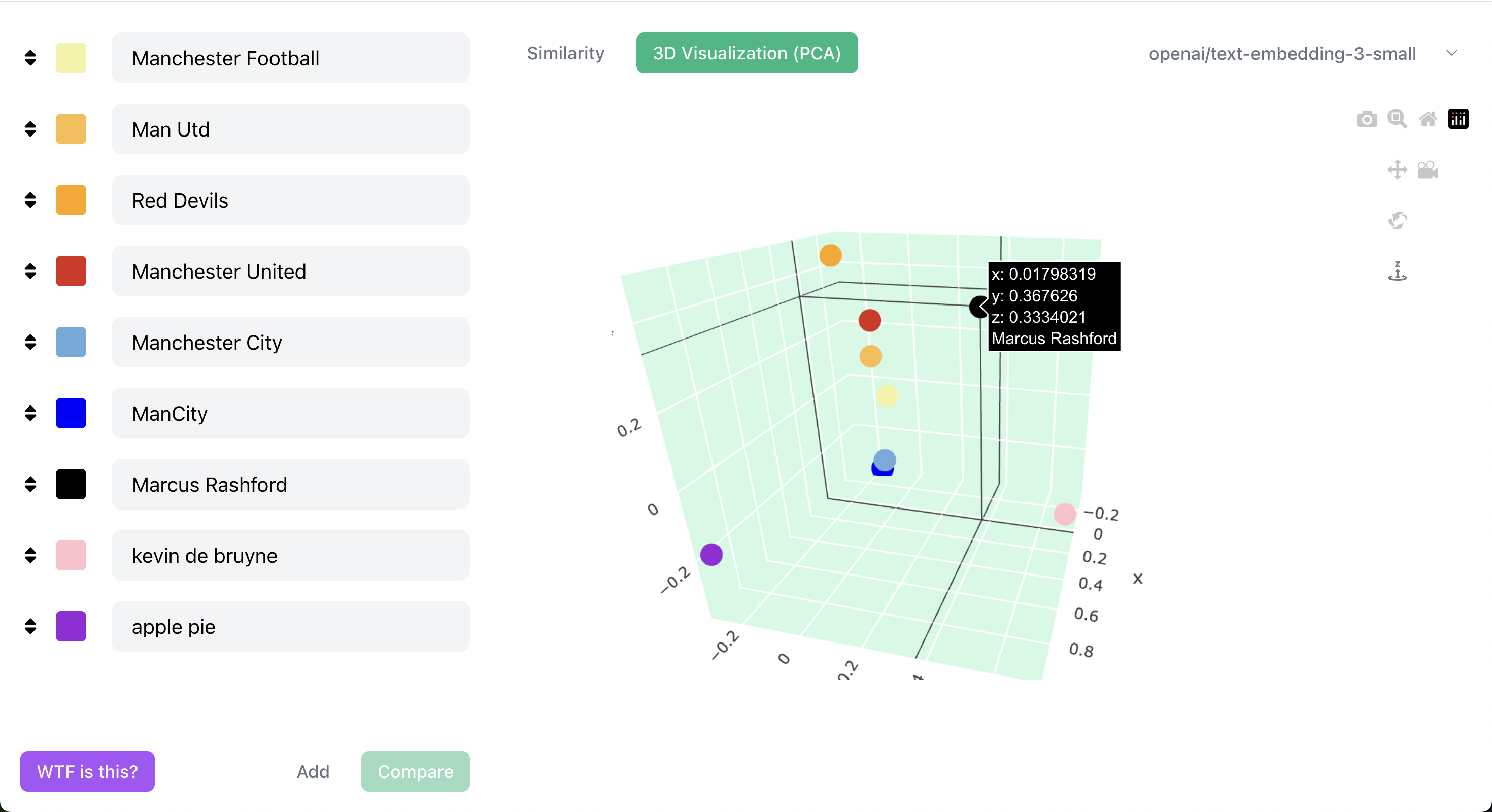Click the Red Devils text field

[x=290, y=200]
